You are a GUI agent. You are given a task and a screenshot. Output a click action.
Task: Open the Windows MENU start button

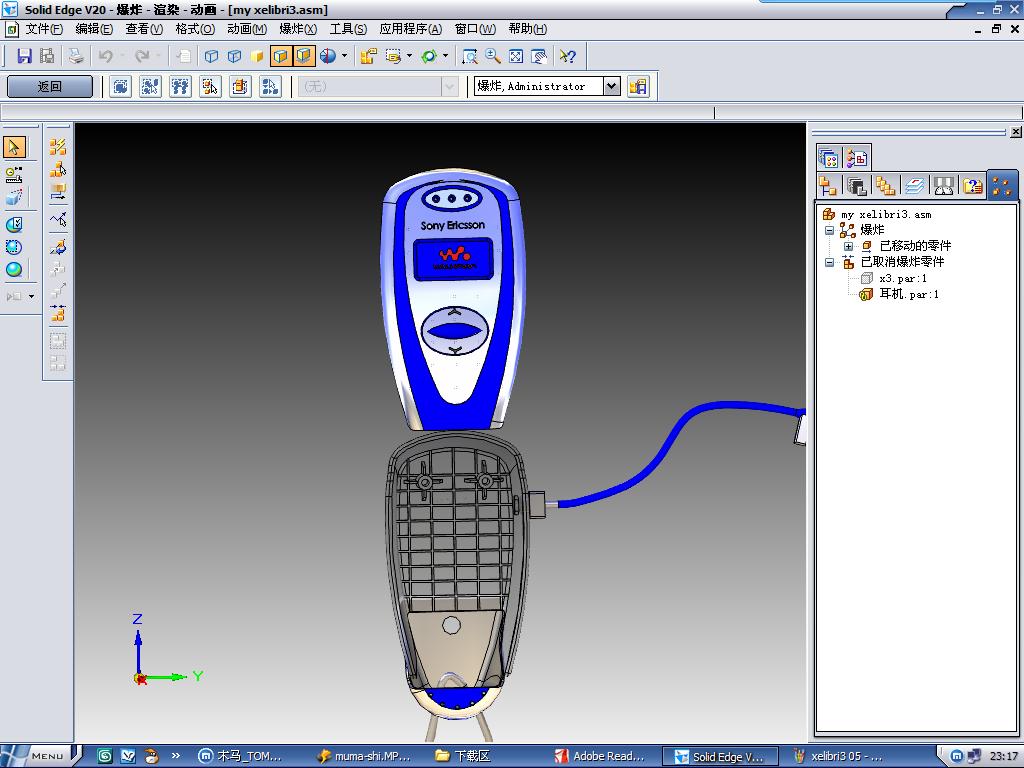[40, 756]
